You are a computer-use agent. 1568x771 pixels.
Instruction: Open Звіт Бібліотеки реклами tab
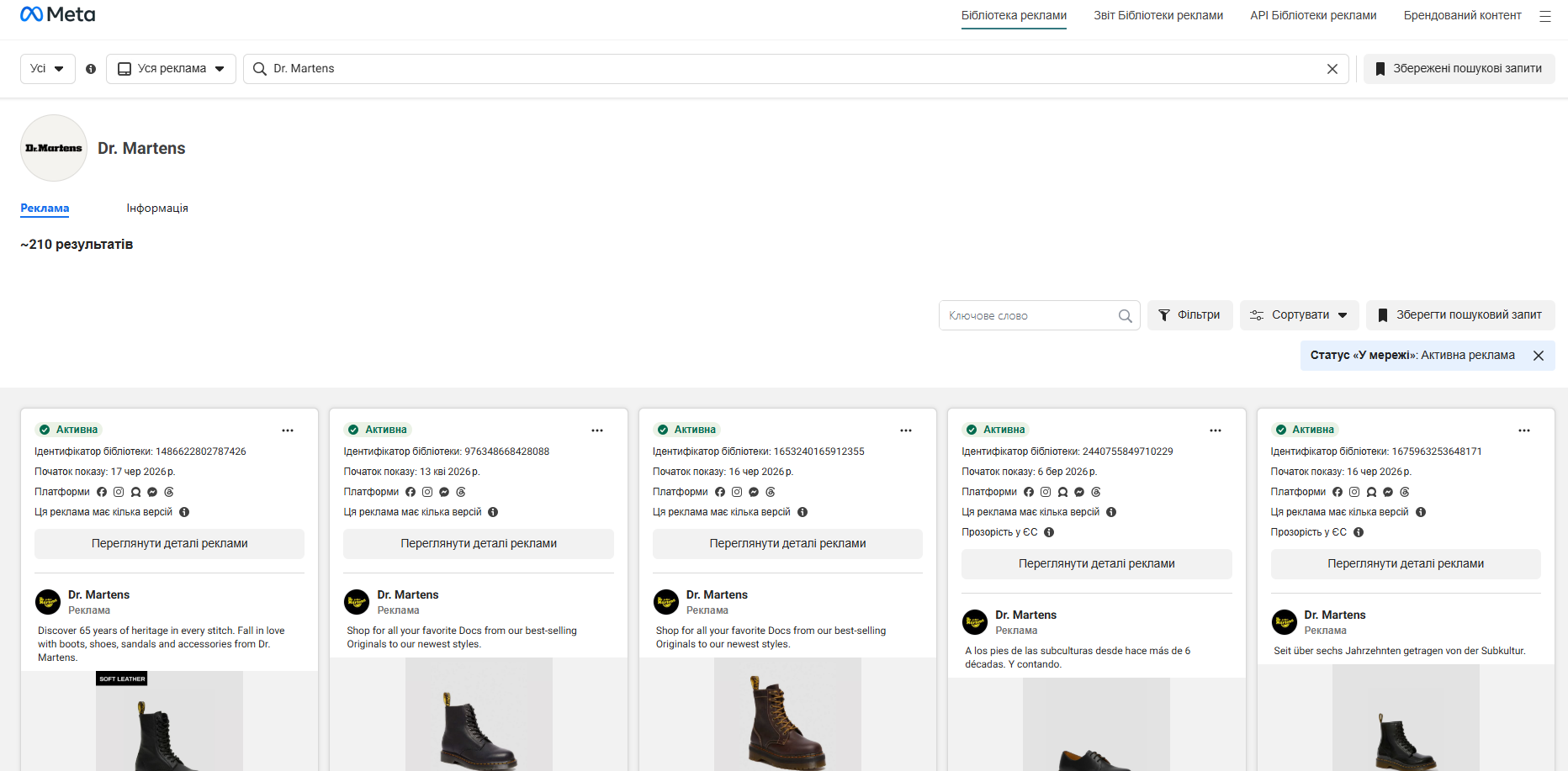click(x=1158, y=15)
